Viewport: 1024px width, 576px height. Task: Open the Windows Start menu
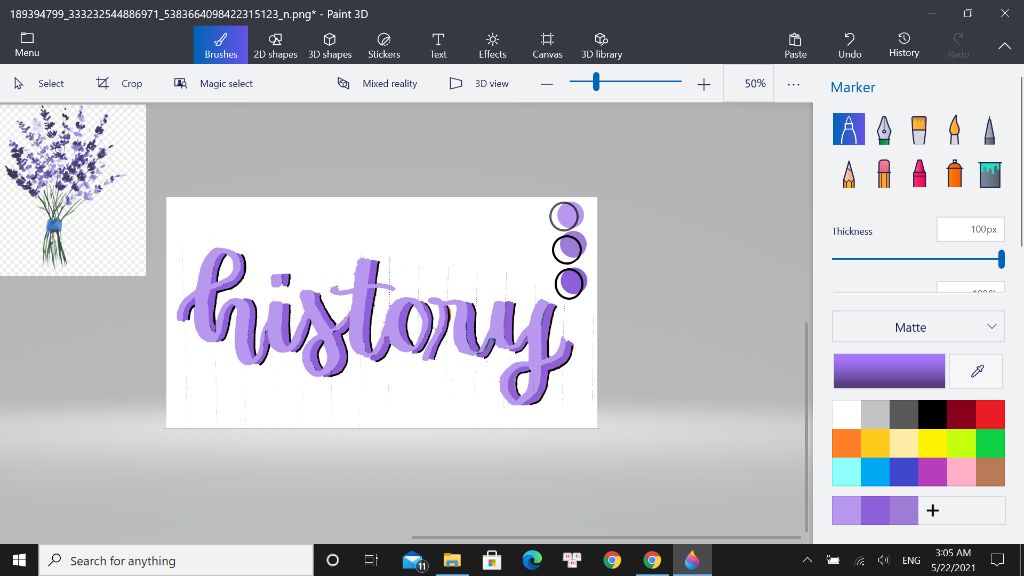tap(19, 560)
